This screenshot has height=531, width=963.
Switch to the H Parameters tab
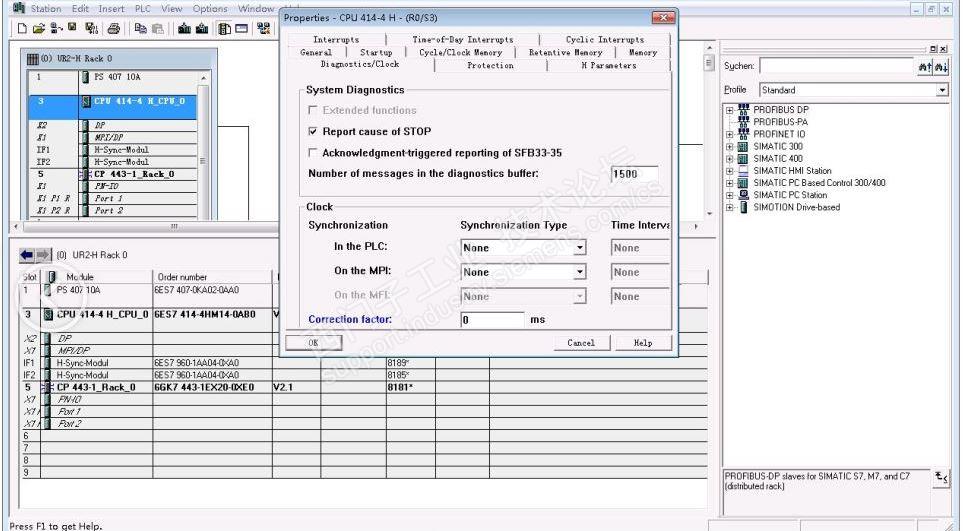609,65
